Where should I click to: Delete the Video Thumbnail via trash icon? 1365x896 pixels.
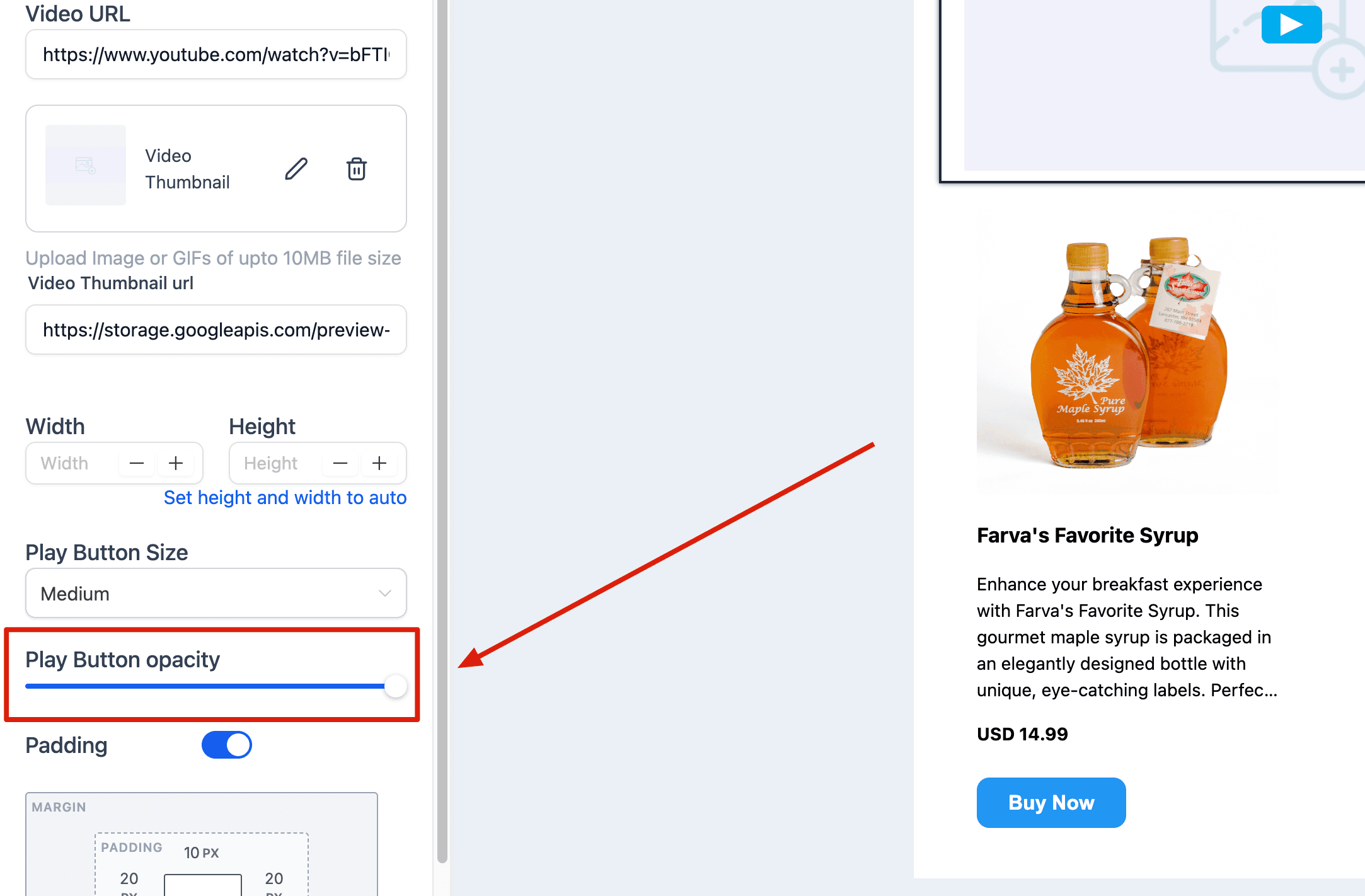357,169
